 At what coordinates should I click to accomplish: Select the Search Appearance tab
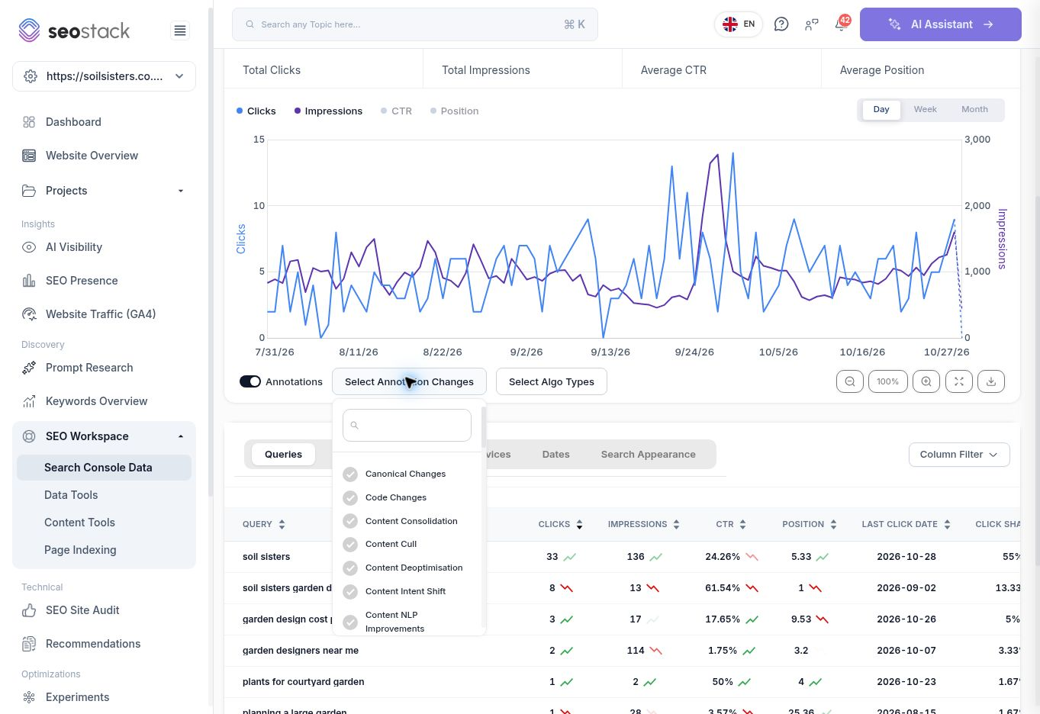[648, 455]
